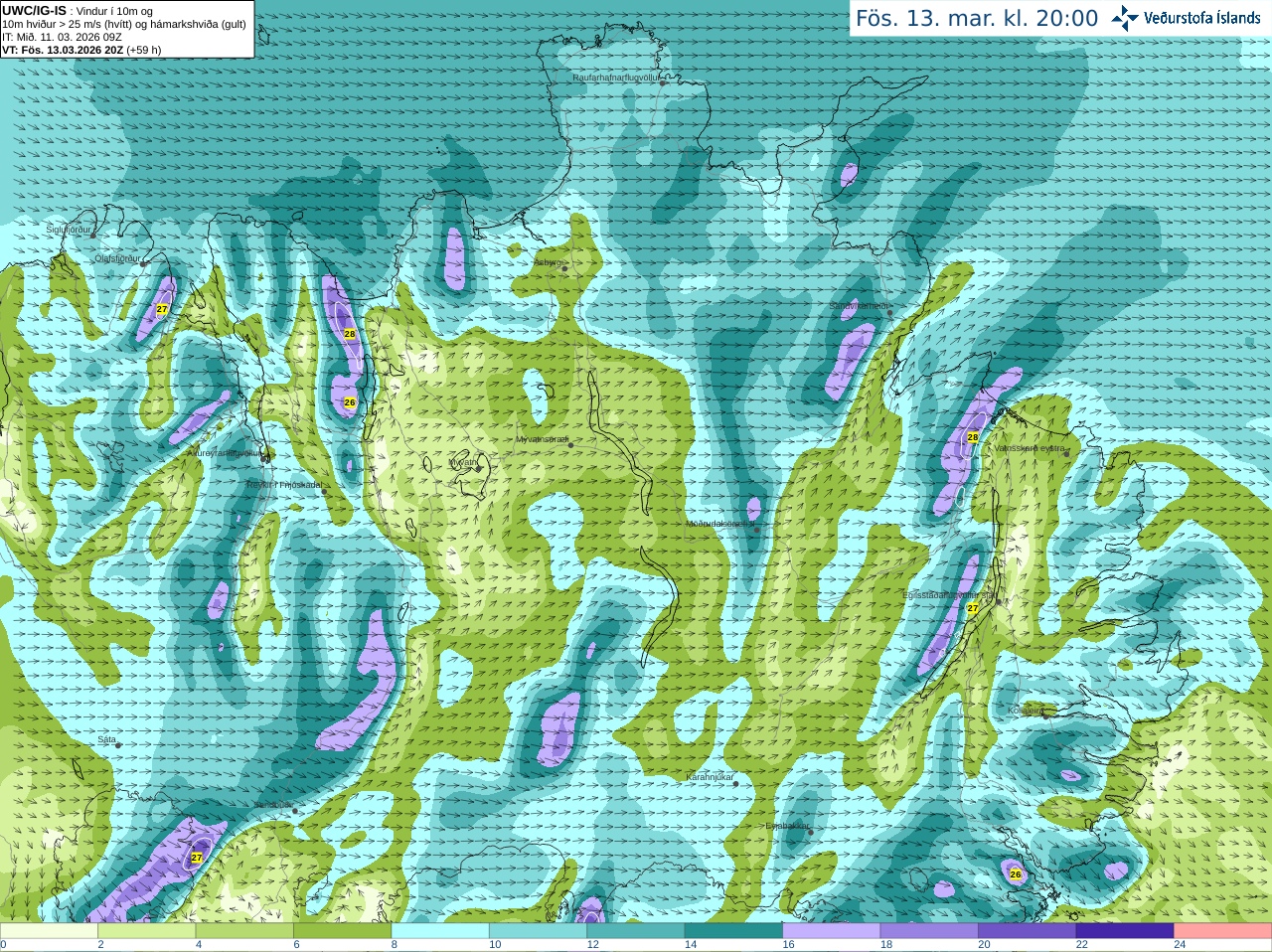This screenshot has height=952, width=1272.
Task: Select the 6–8 m/s olive green swatch
Action: pyautogui.click(x=342, y=931)
